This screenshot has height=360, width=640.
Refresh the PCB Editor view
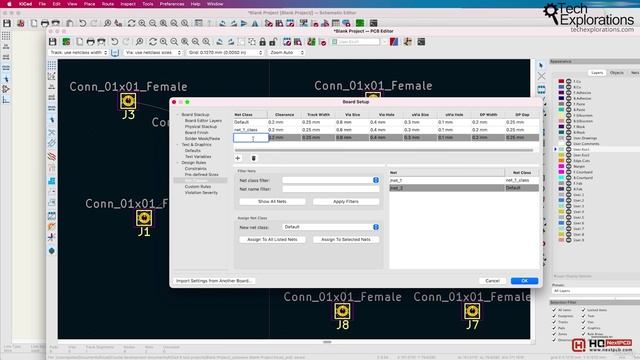(153, 42)
